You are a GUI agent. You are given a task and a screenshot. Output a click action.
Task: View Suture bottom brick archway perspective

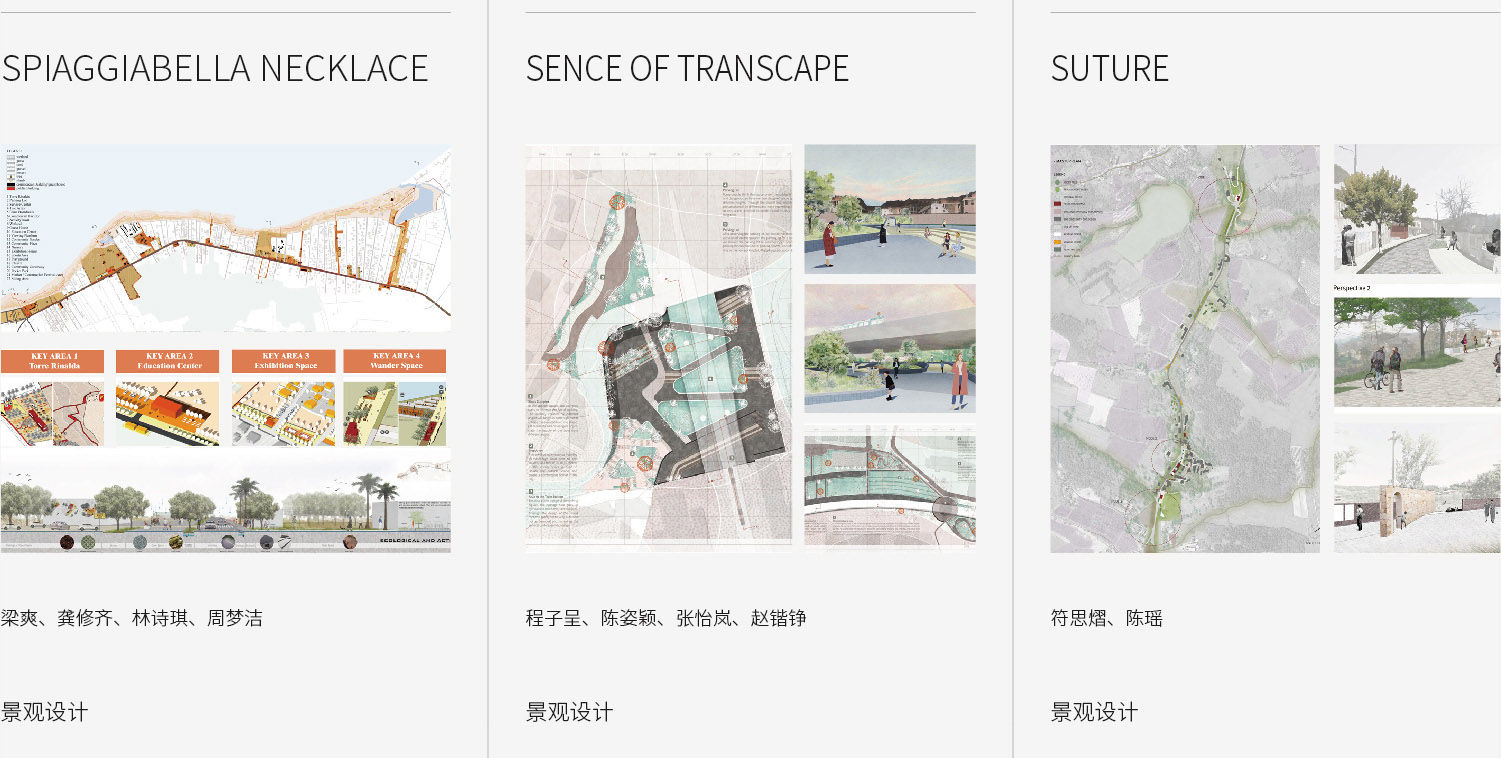tap(1417, 487)
